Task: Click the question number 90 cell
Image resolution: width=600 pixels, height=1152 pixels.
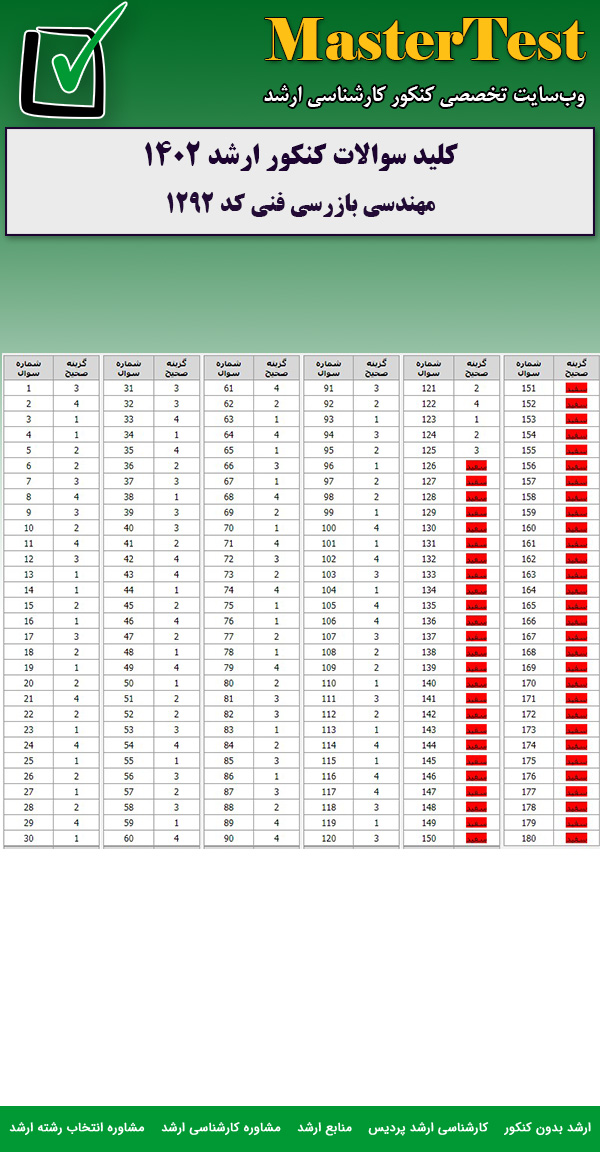Action: point(229,838)
